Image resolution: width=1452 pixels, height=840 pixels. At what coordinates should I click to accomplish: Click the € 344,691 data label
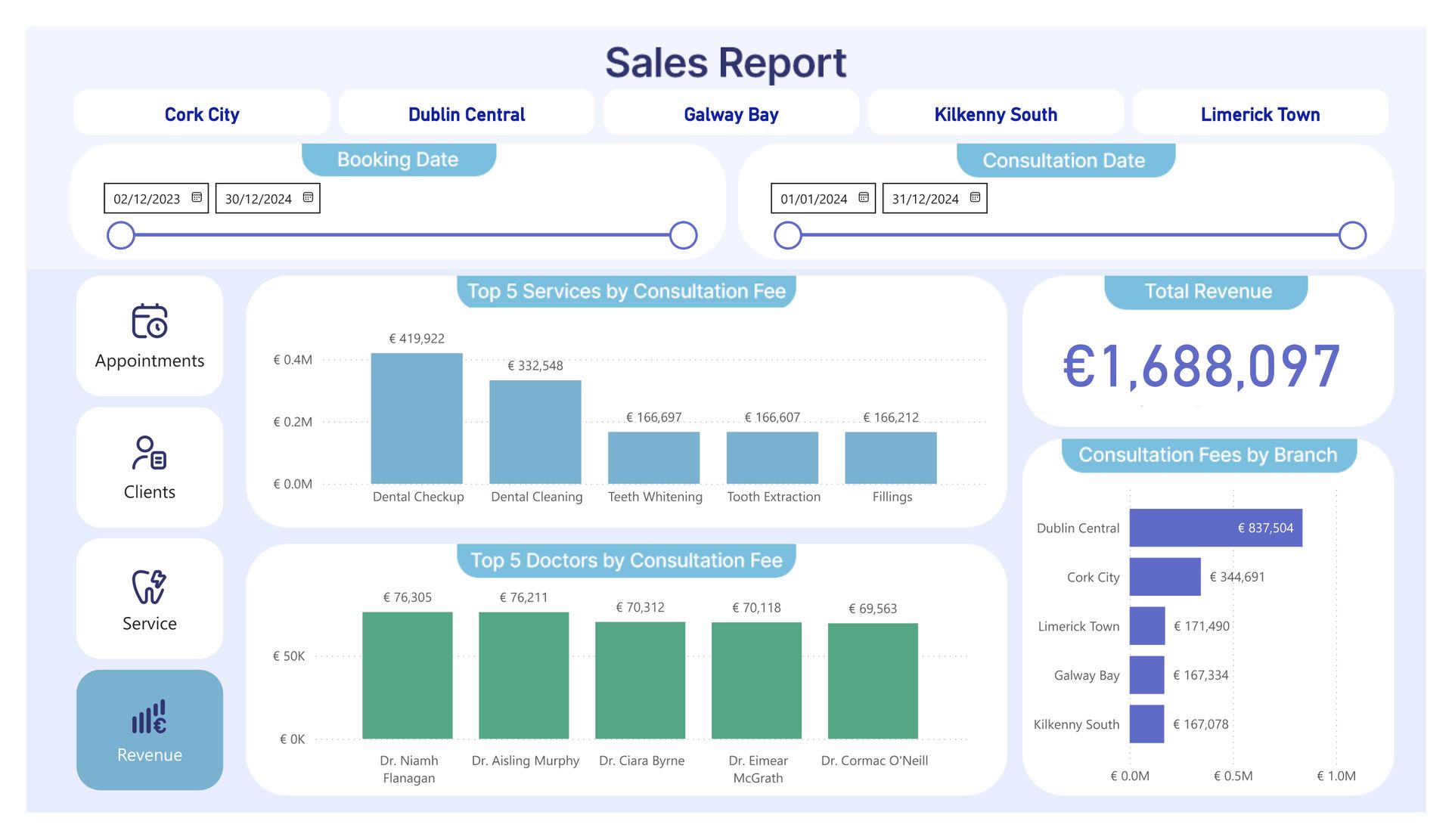(1237, 577)
